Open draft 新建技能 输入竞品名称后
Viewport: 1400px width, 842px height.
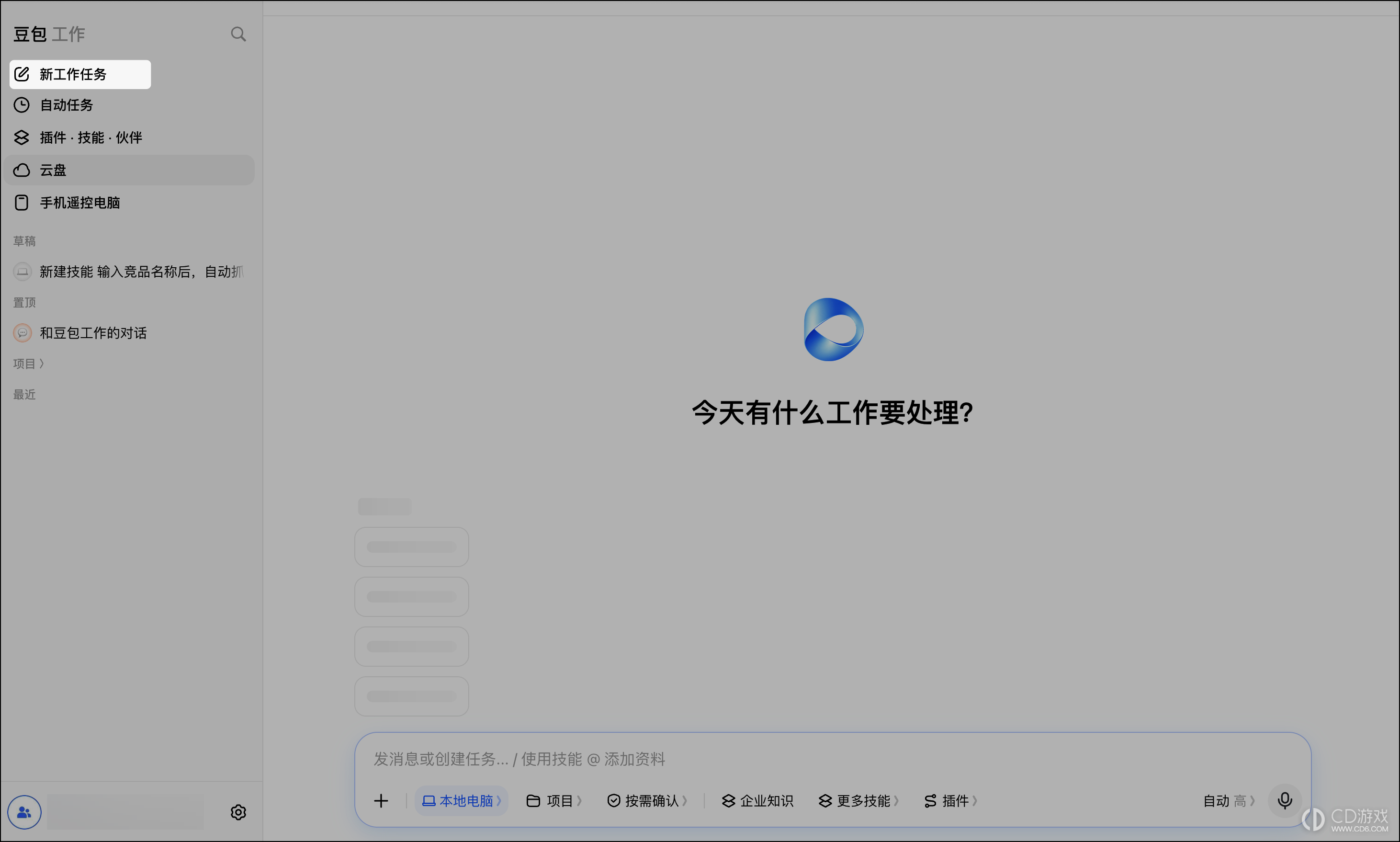coord(129,272)
